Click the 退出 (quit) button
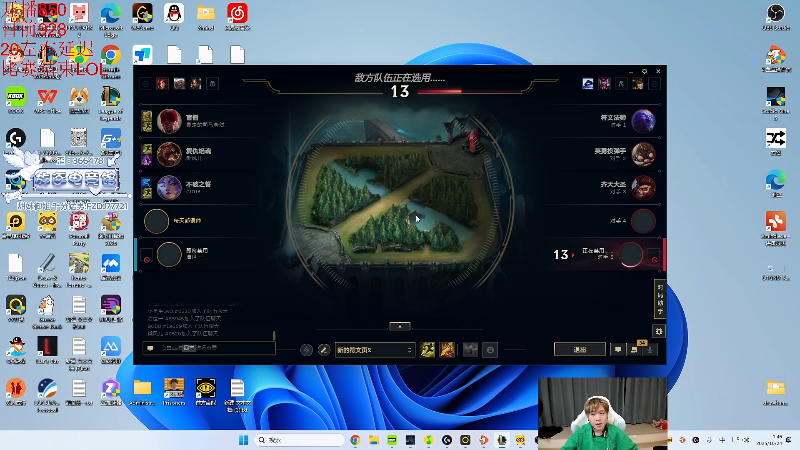This screenshot has height=450, width=800. 580,349
